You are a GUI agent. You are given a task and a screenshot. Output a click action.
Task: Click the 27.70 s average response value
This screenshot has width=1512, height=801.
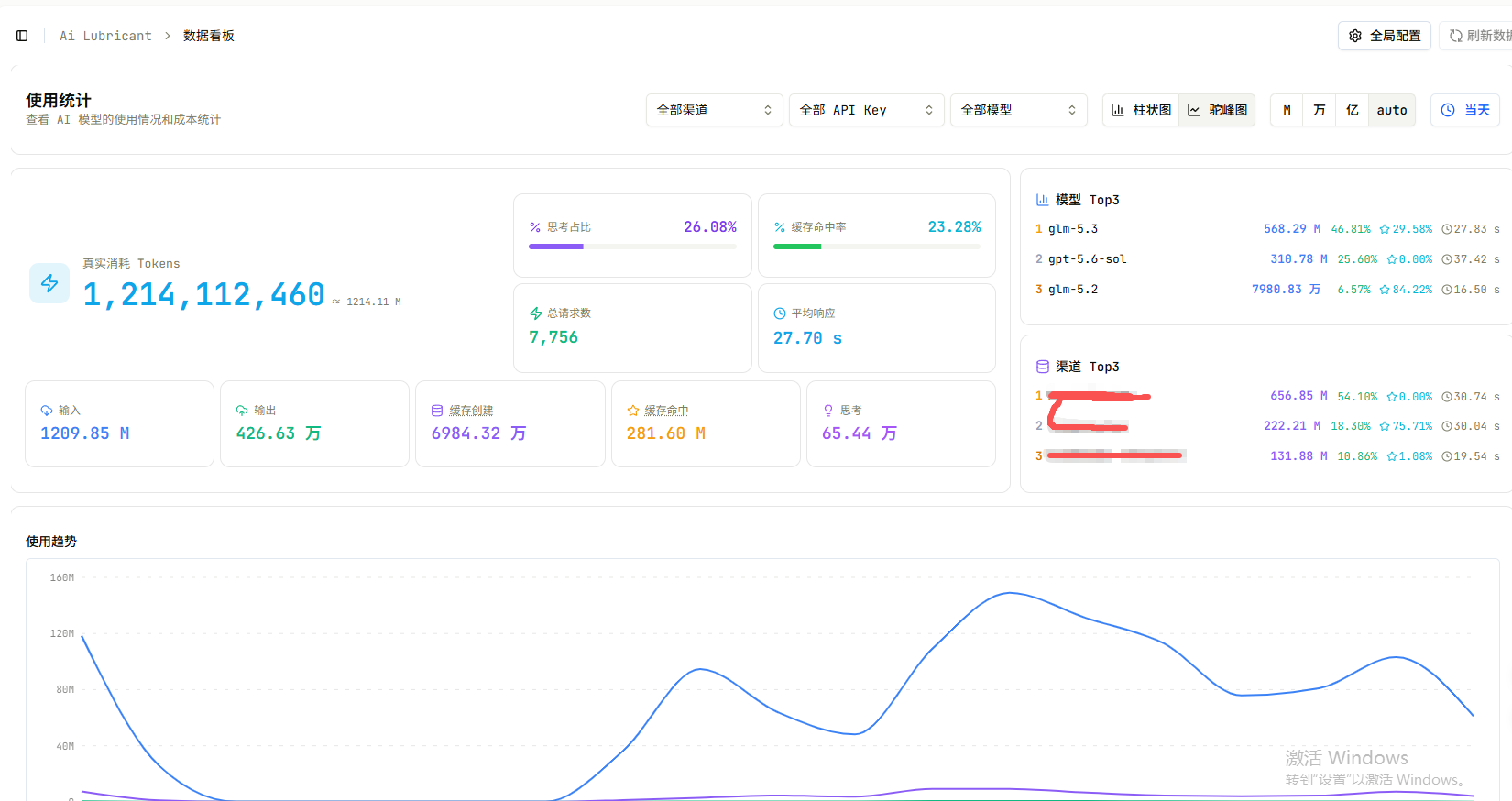[x=807, y=338]
